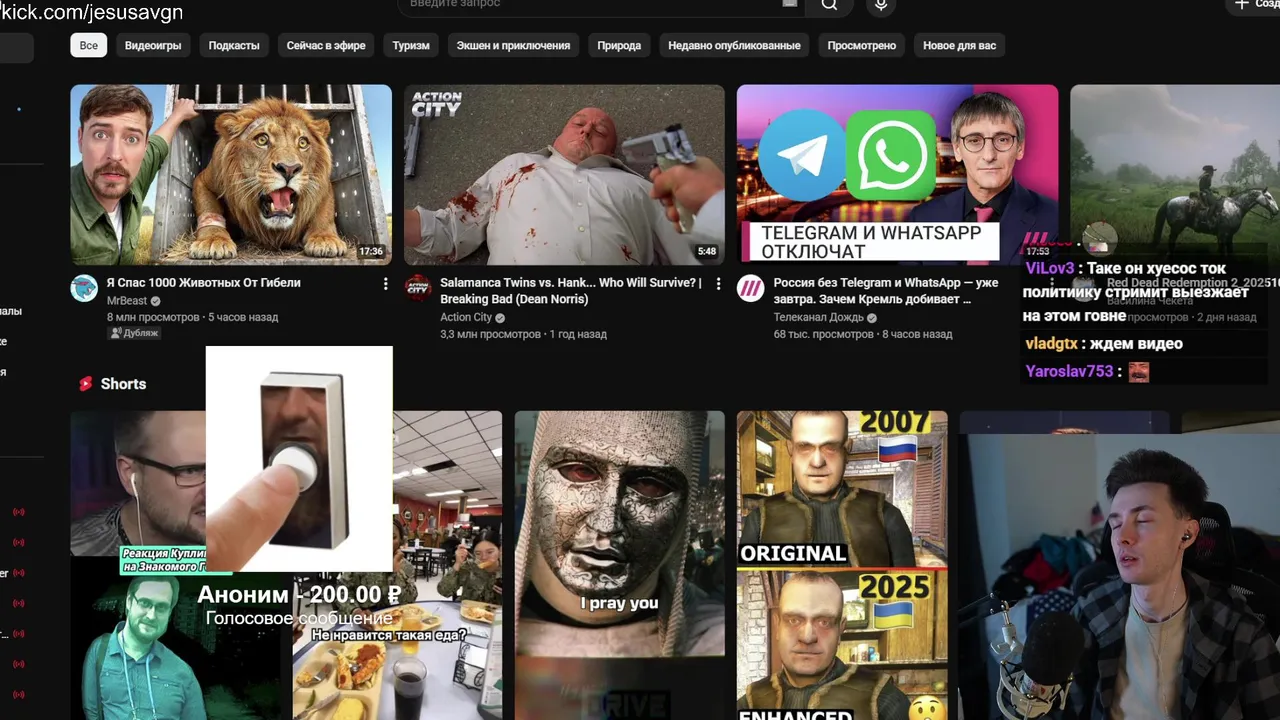The width and height of the screenshot is (1280, 720).
Task: Open Action City channel name link
Action: point(466,317)
